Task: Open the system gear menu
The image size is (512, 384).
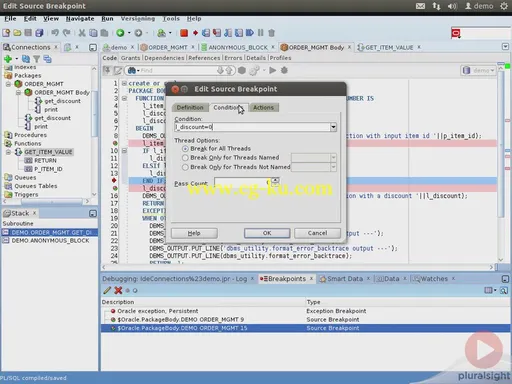Action: tap(504, 6)
